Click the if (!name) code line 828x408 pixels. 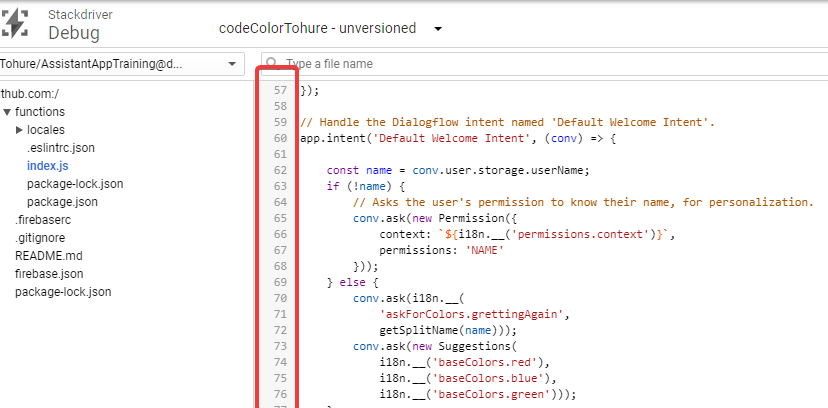(365, 186)
